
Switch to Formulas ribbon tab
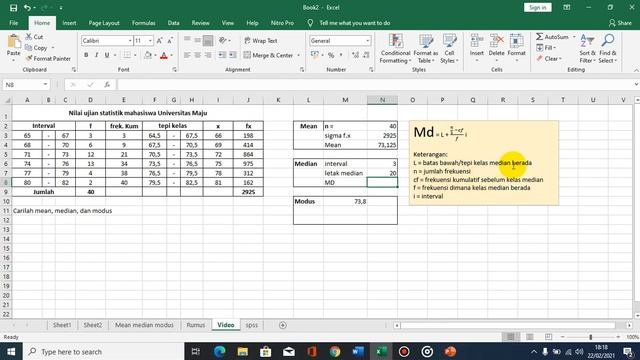[x=143, y=23]
